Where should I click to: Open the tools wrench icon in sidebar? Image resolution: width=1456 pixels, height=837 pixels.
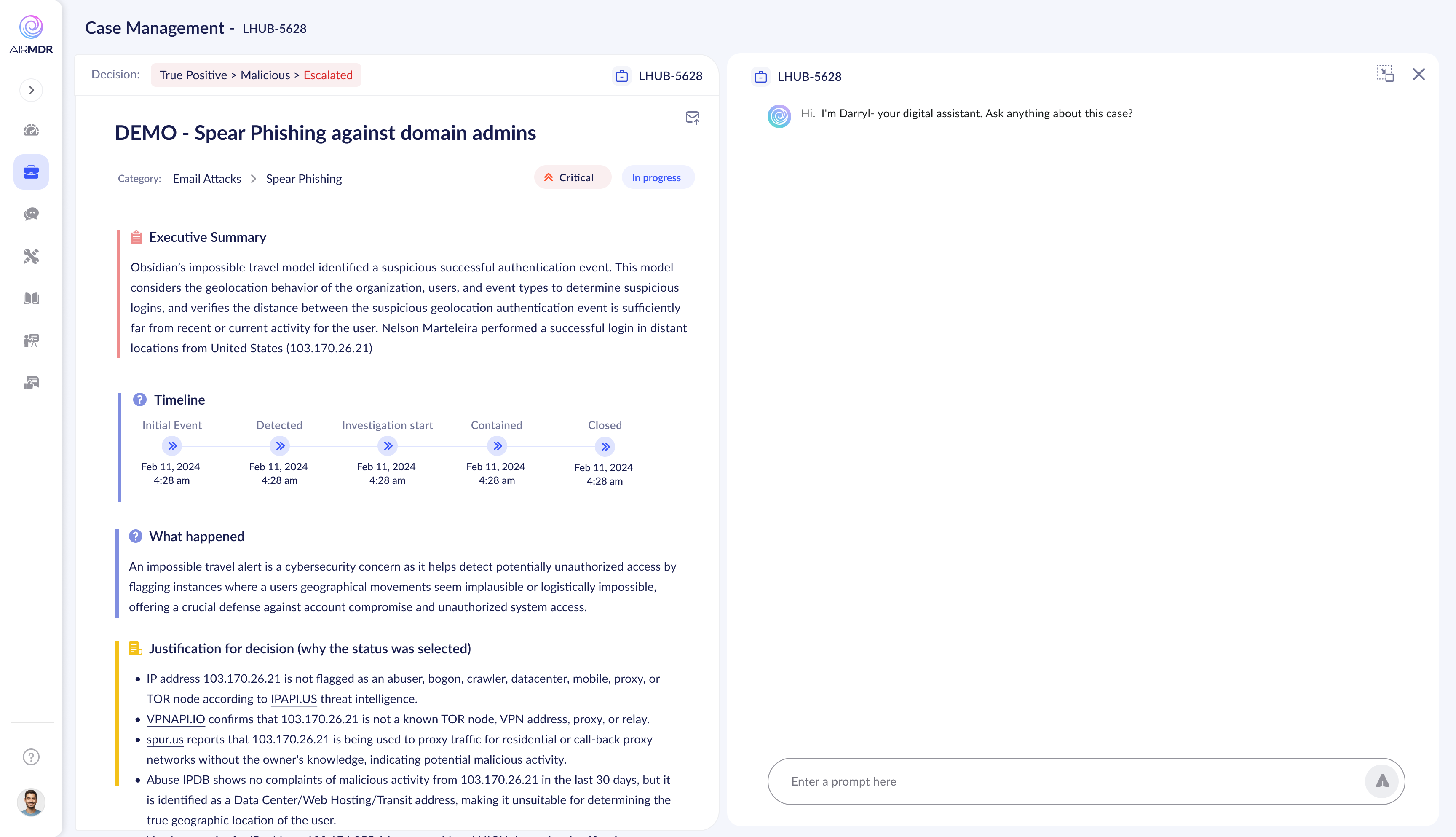pos(31,256)
